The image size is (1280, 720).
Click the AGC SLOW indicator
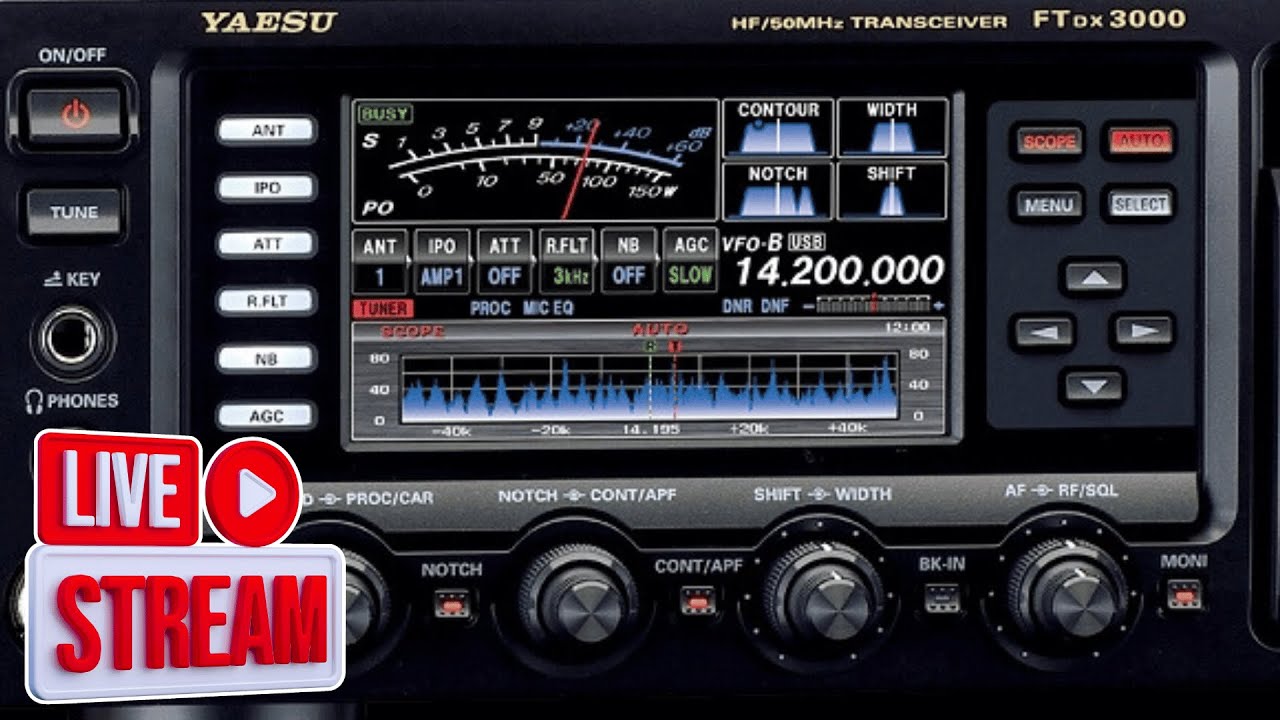tap(690, 262)
